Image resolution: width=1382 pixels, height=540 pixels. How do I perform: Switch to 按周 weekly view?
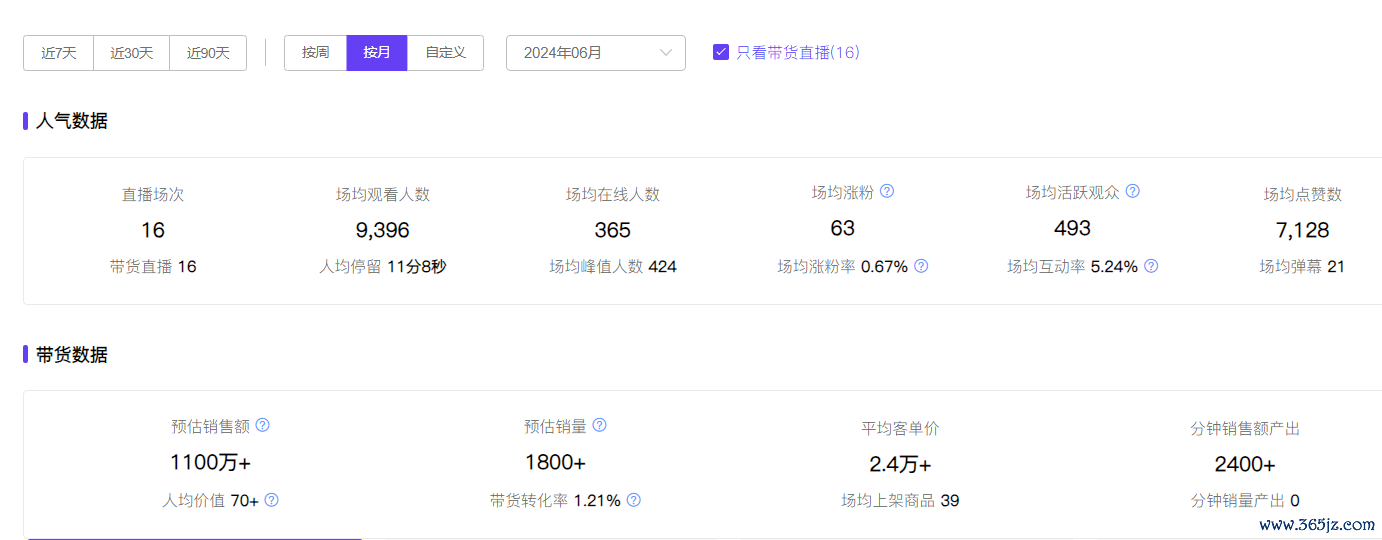click(x=315, y=53)
